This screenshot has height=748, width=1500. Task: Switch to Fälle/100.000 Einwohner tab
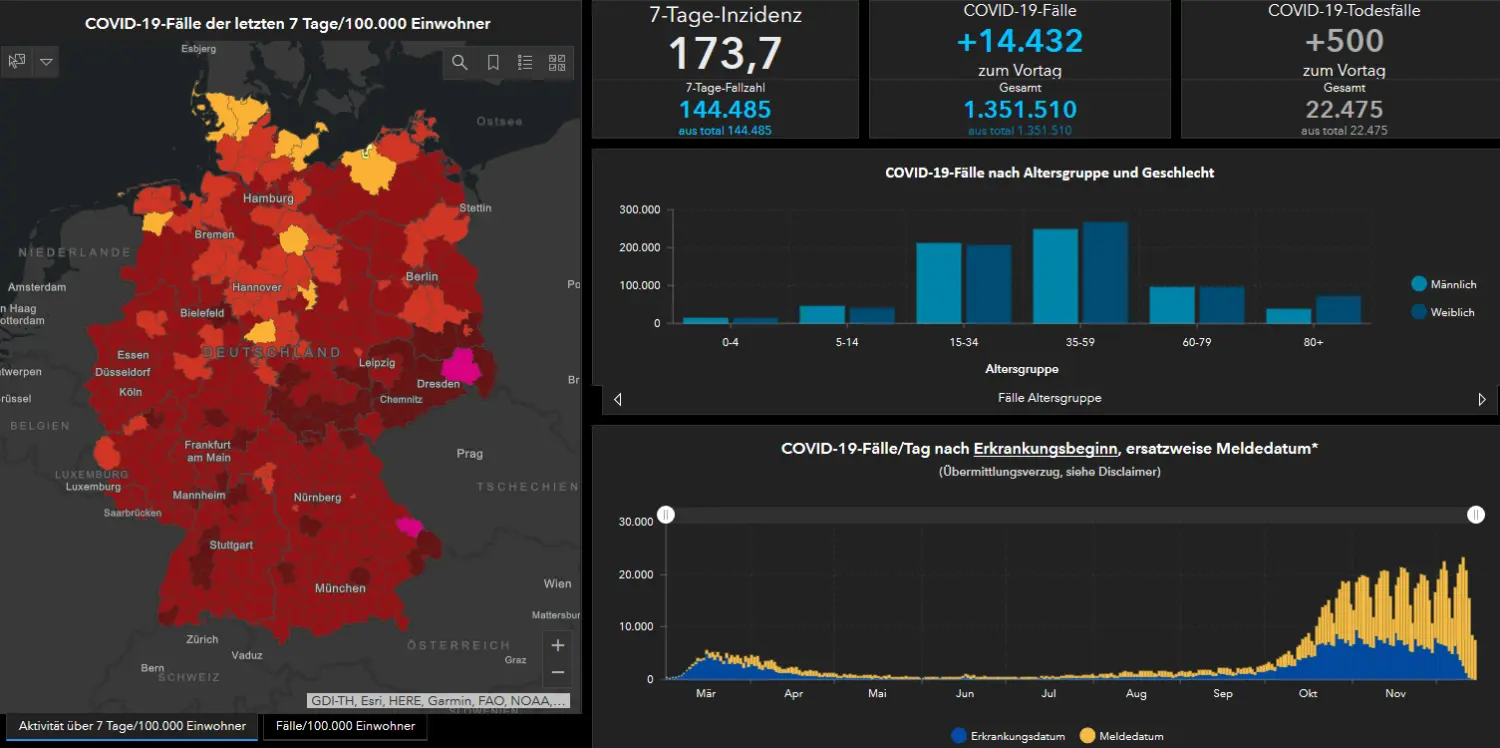345,726
